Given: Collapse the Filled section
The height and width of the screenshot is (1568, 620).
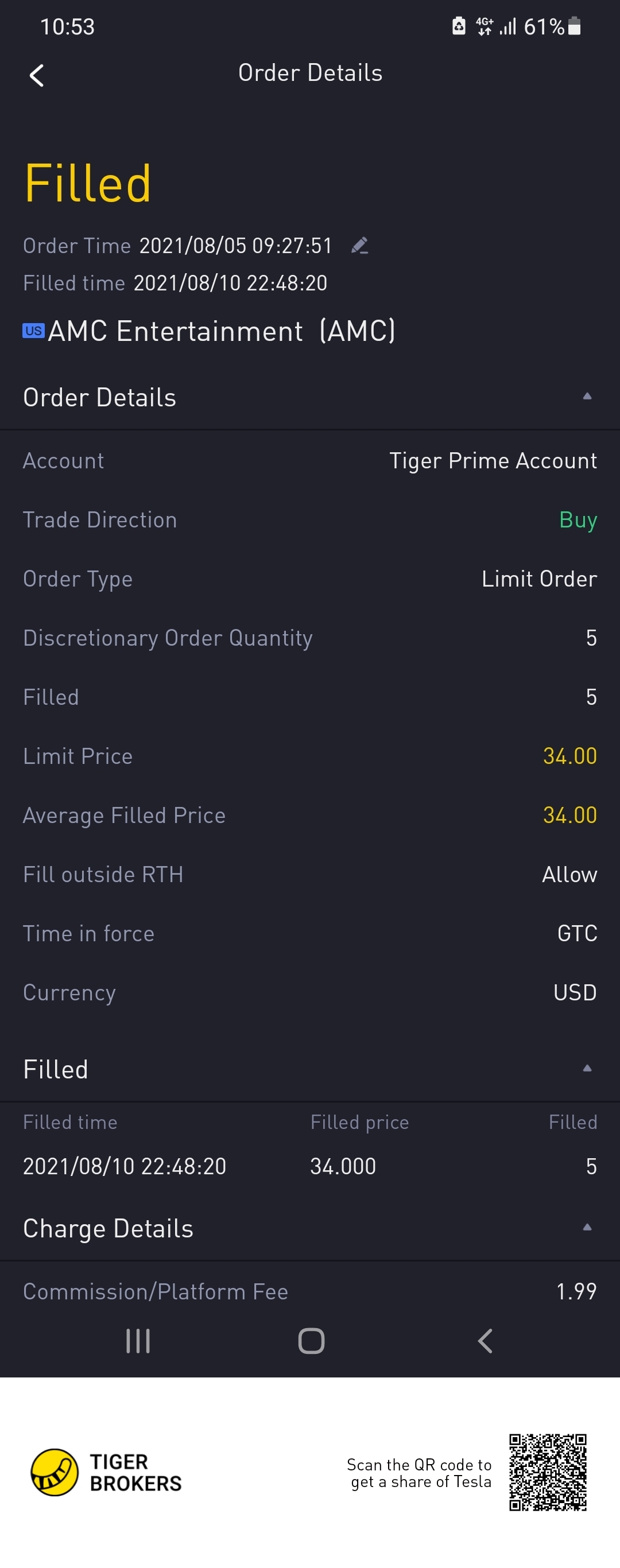Looking at the screenshot, I should (587, 1068).
